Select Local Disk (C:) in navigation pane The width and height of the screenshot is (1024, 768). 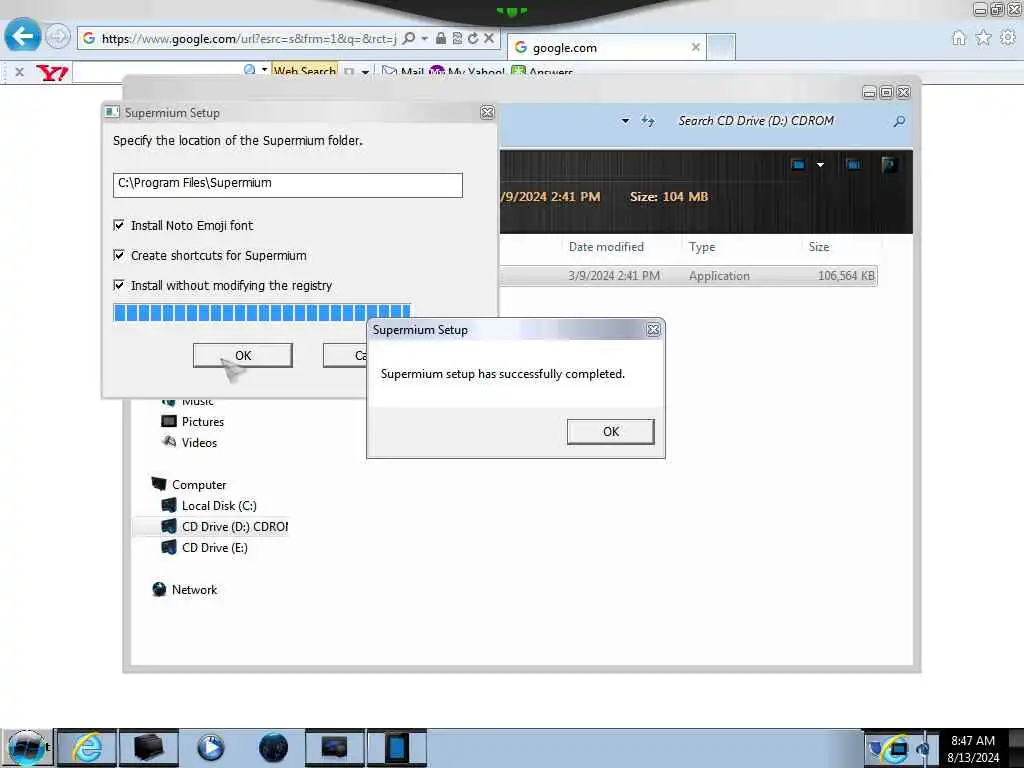pyautogui.click(x=219, y=505)
